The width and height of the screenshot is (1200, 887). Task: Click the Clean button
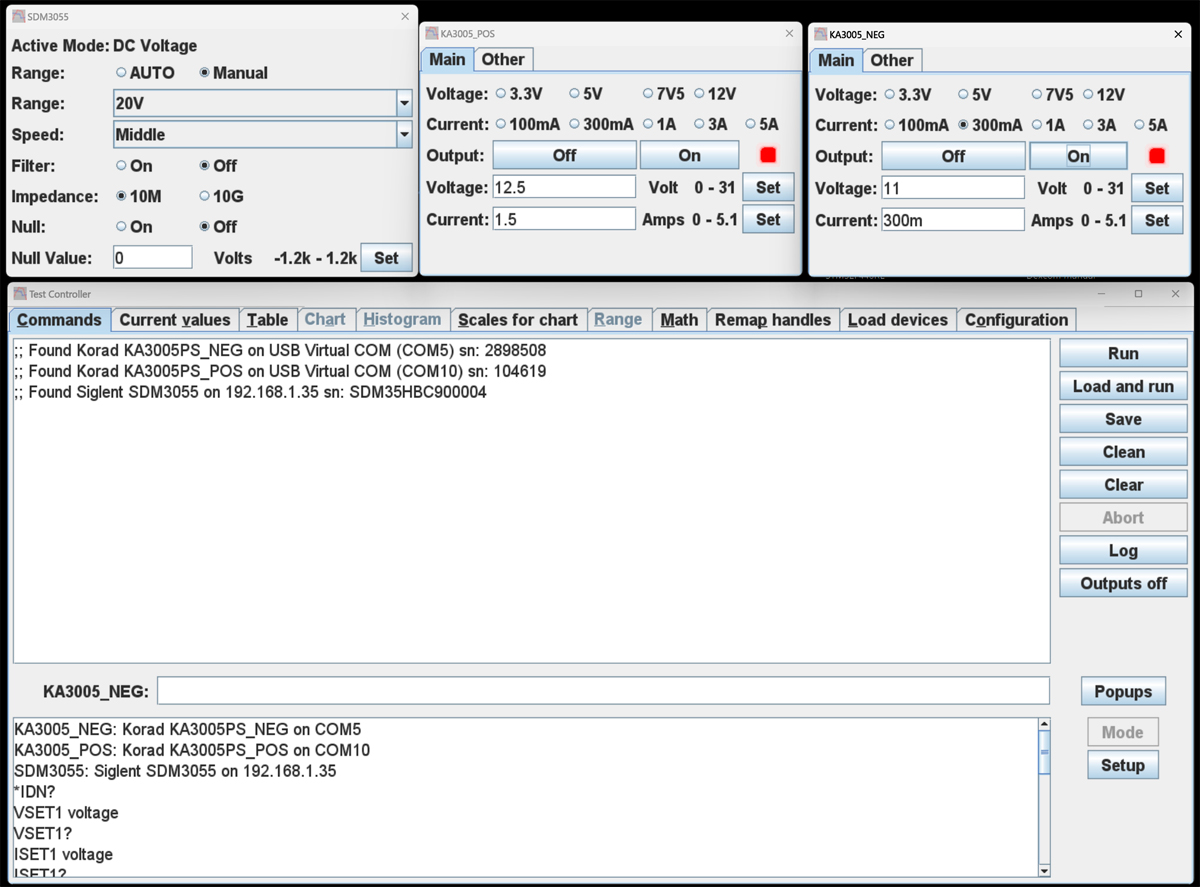point(1123,452)
